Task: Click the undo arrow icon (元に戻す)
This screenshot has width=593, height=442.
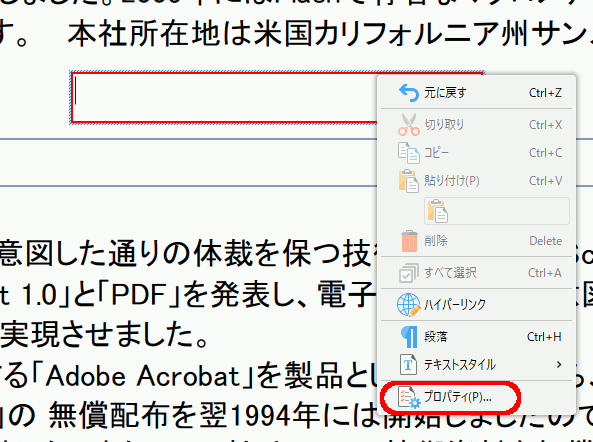Action: (408, 93)
